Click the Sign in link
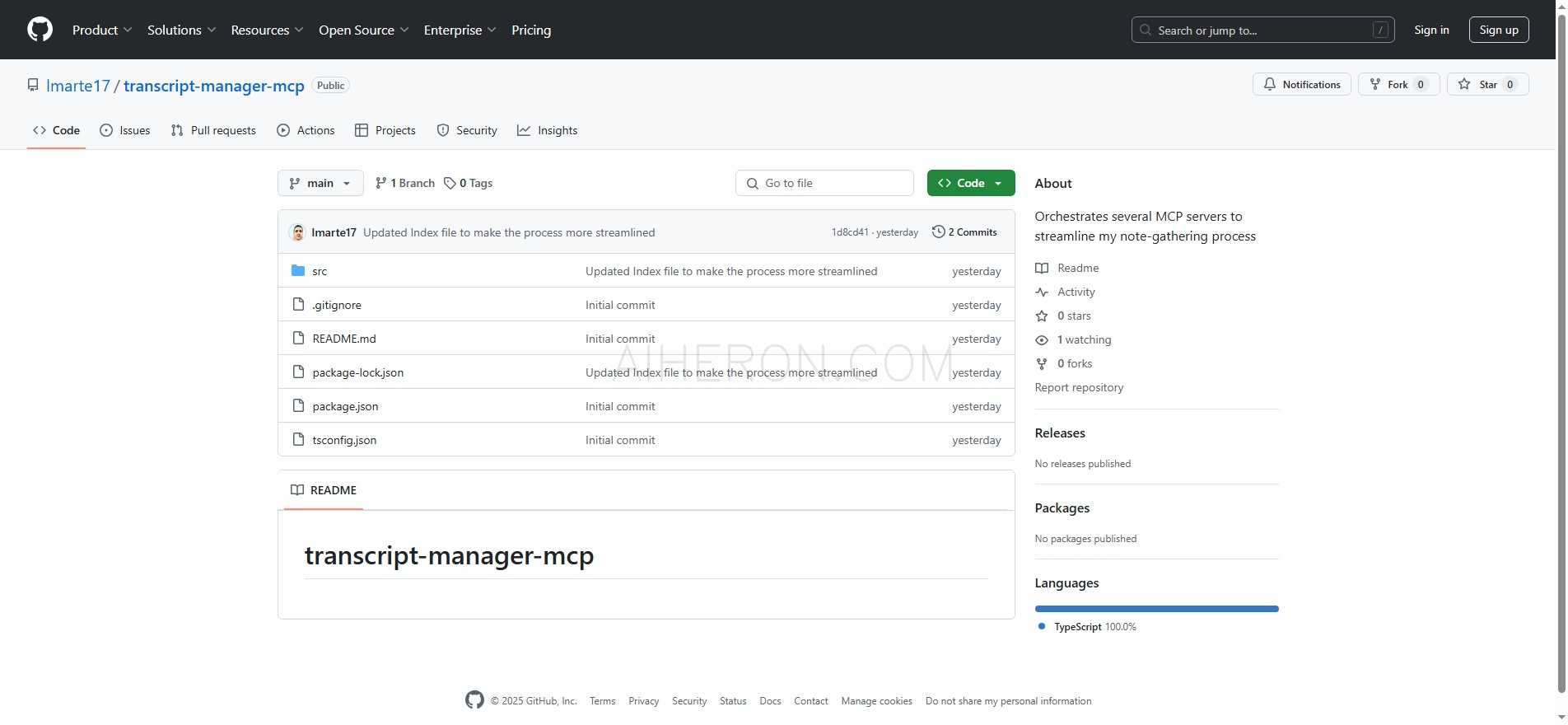Viewport: 1568px width, 725px height. pos(1431,30)
